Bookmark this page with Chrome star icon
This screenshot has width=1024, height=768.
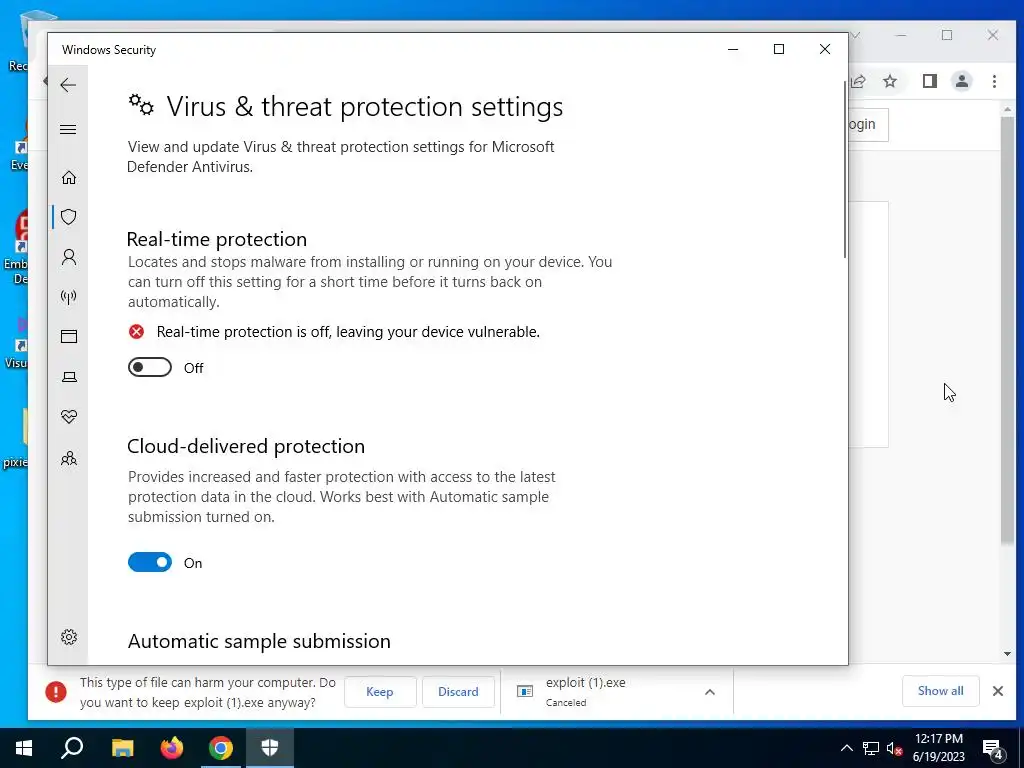(889, 81)
